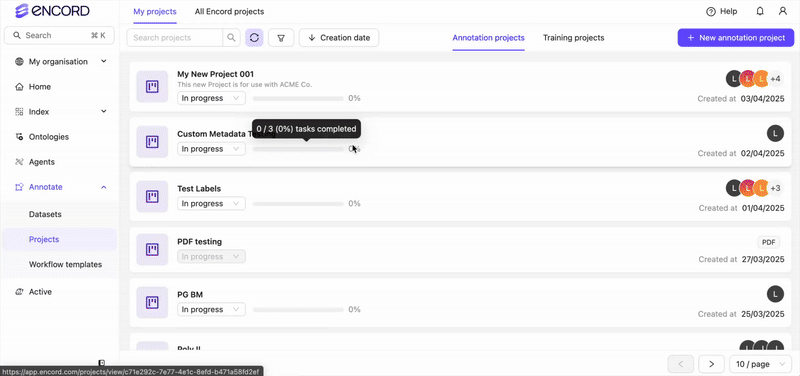Go to Home in the sidebar
Image resolution: width=800 pixels, height=376 pixels.
[40, 87]
